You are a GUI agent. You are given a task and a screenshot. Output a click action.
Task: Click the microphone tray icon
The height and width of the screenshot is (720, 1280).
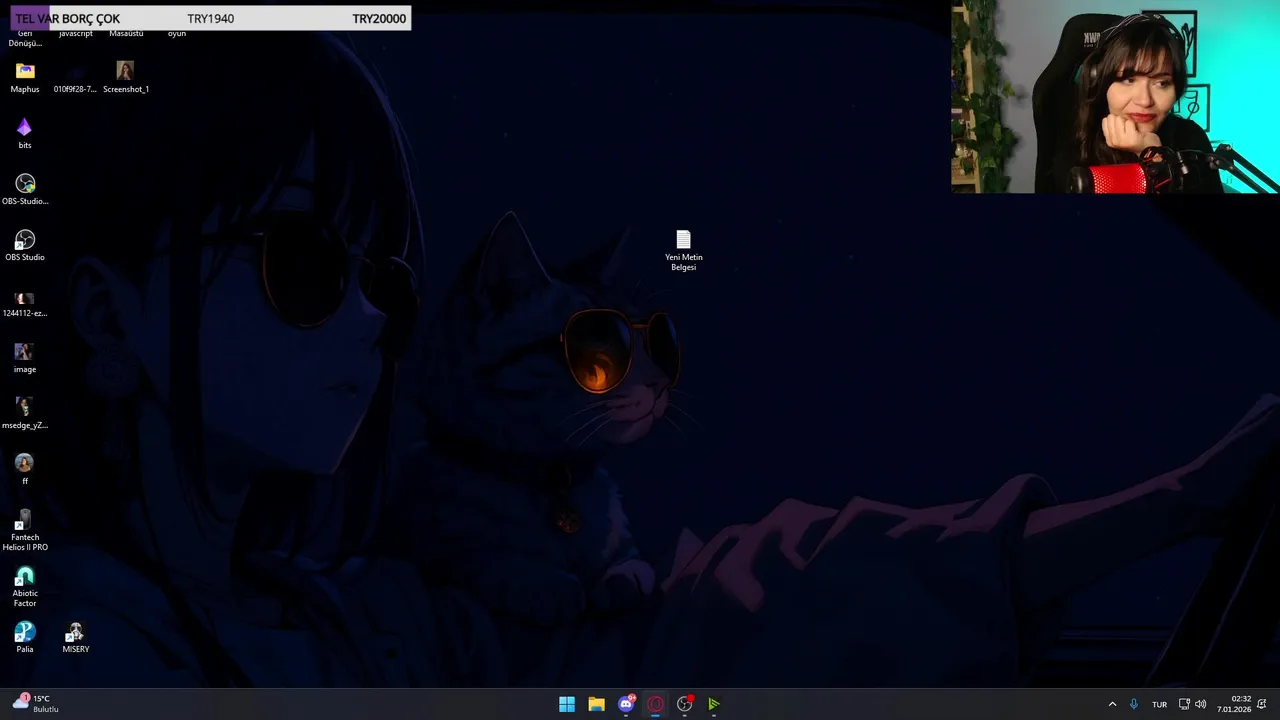1134,704
